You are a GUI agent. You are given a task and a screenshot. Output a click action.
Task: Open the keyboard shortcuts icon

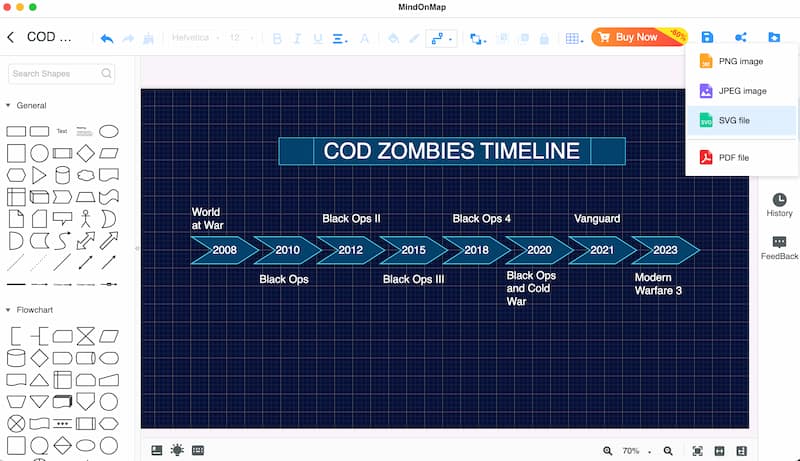click(x=198, y=450)
